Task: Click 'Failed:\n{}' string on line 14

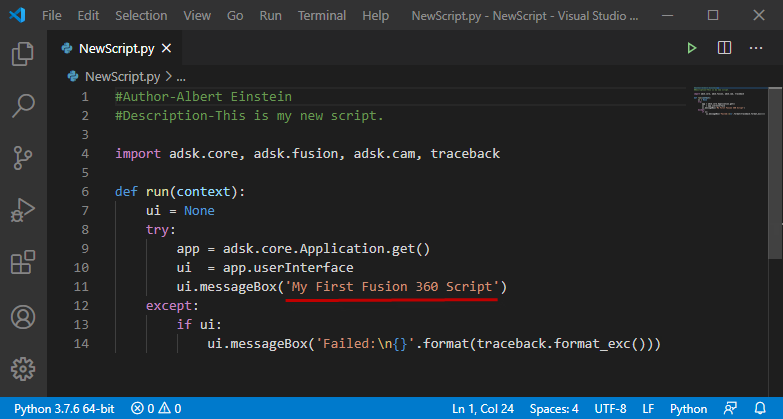Action: pyautogui.click(x=366, y=344)
